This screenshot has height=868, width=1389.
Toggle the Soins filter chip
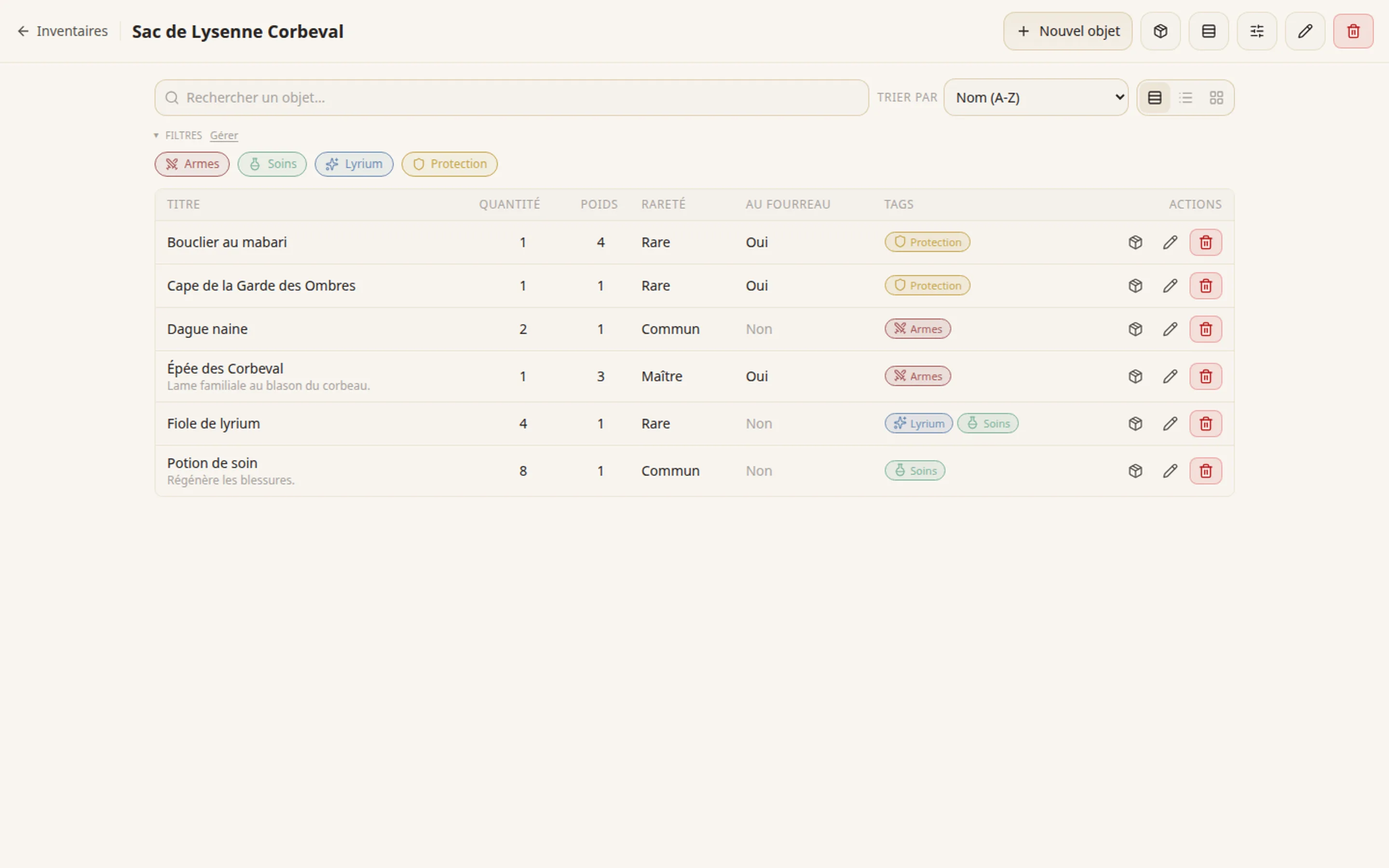click(272, 164)
